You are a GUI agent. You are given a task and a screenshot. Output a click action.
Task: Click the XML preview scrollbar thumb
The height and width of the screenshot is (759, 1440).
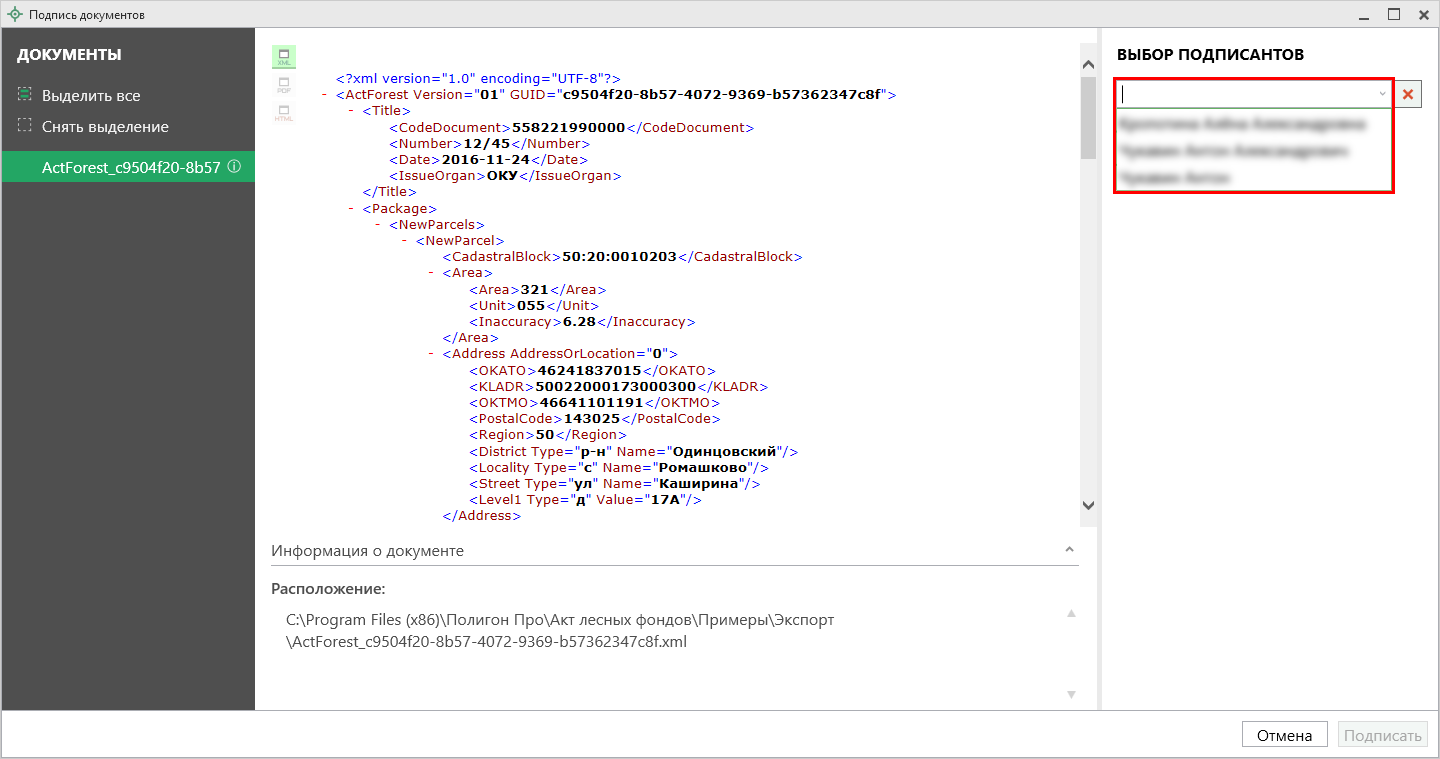[1088, 116]
